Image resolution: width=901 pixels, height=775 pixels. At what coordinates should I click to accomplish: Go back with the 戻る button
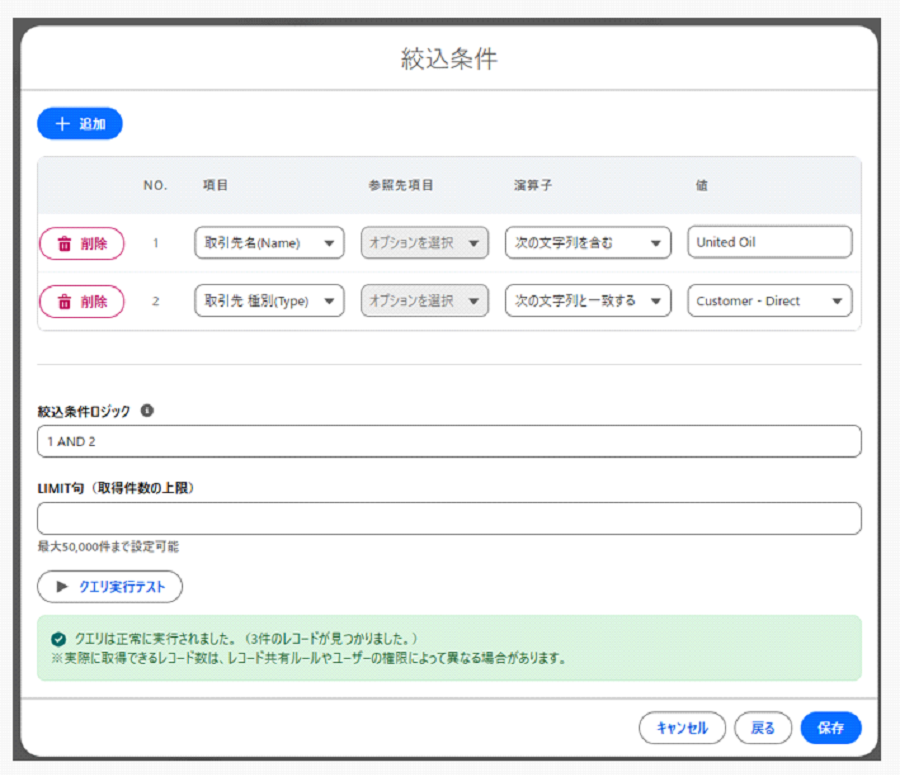click(x=762, y=728)
